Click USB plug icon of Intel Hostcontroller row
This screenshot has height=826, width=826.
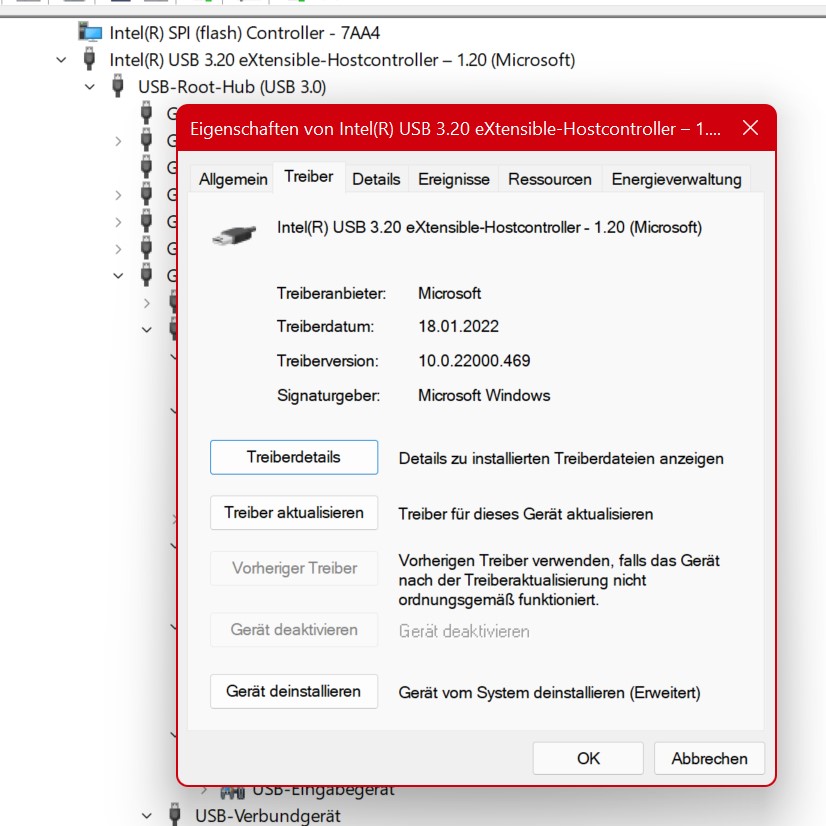coord(90,59)
